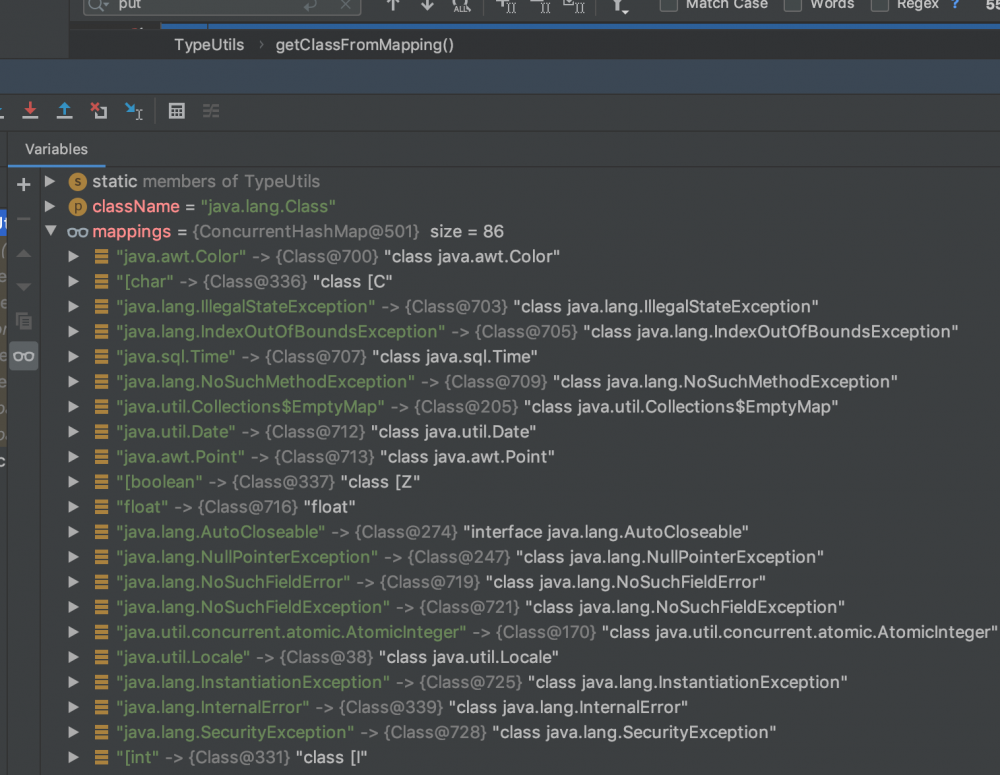Expand the className variable
This screenshot has width=1000, height=775.
[x=50, y=206]
